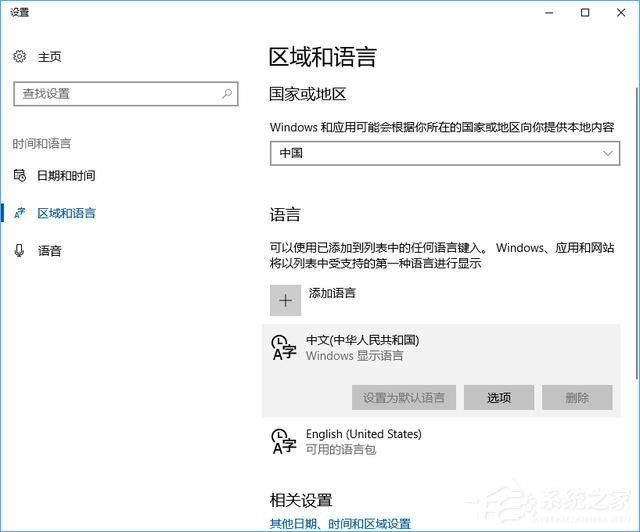Screen dimensions: 640x532
Task: Click the English language pack icon
Action: 284,441
